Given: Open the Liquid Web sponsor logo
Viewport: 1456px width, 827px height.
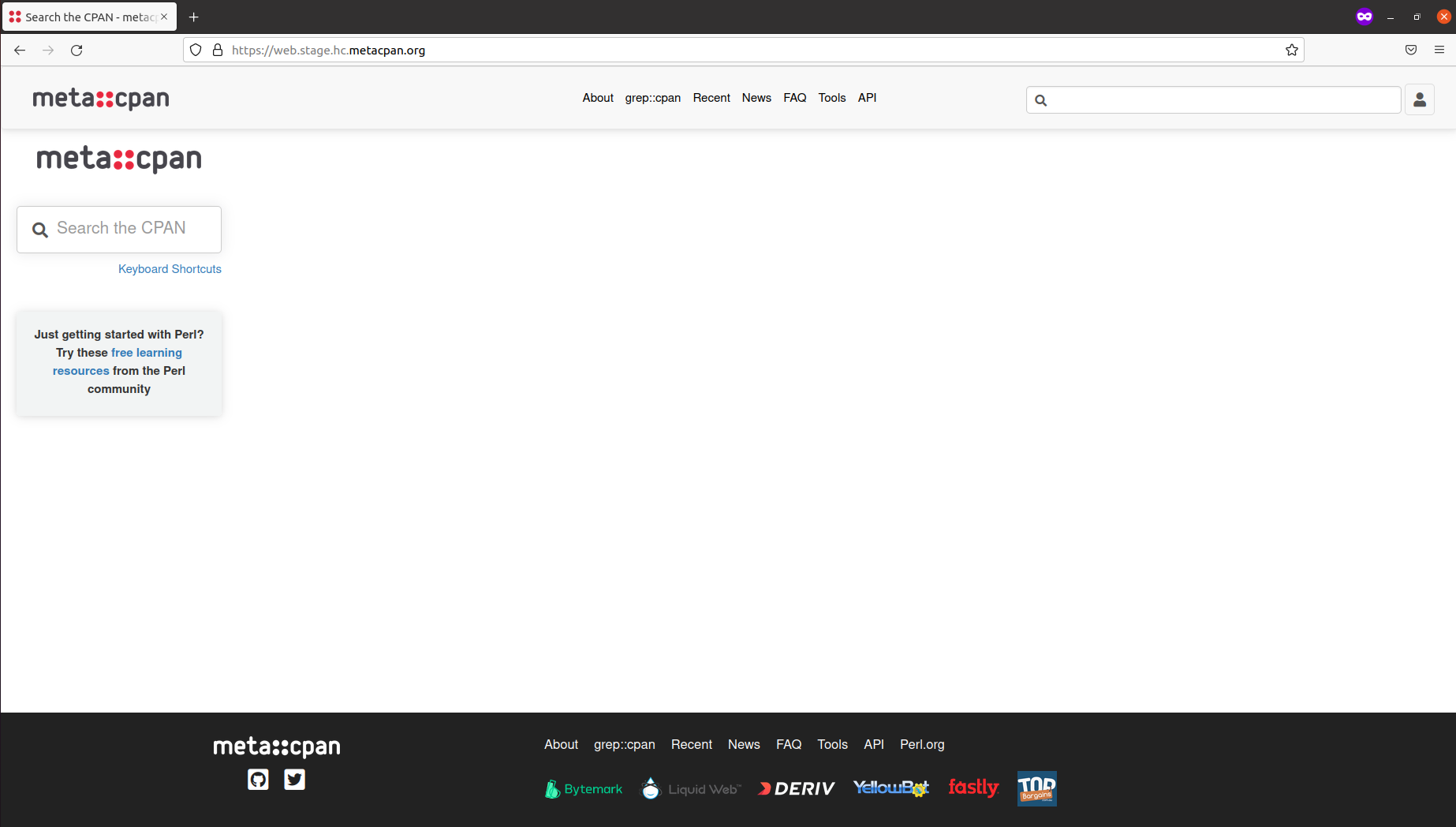Looking at the screenshot, I should point(691,788).
